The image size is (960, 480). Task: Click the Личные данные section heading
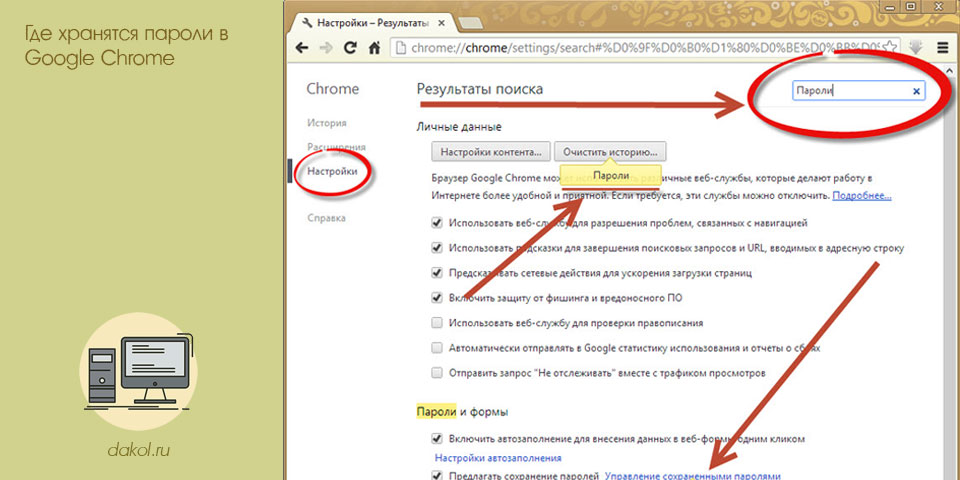[459, 127]
